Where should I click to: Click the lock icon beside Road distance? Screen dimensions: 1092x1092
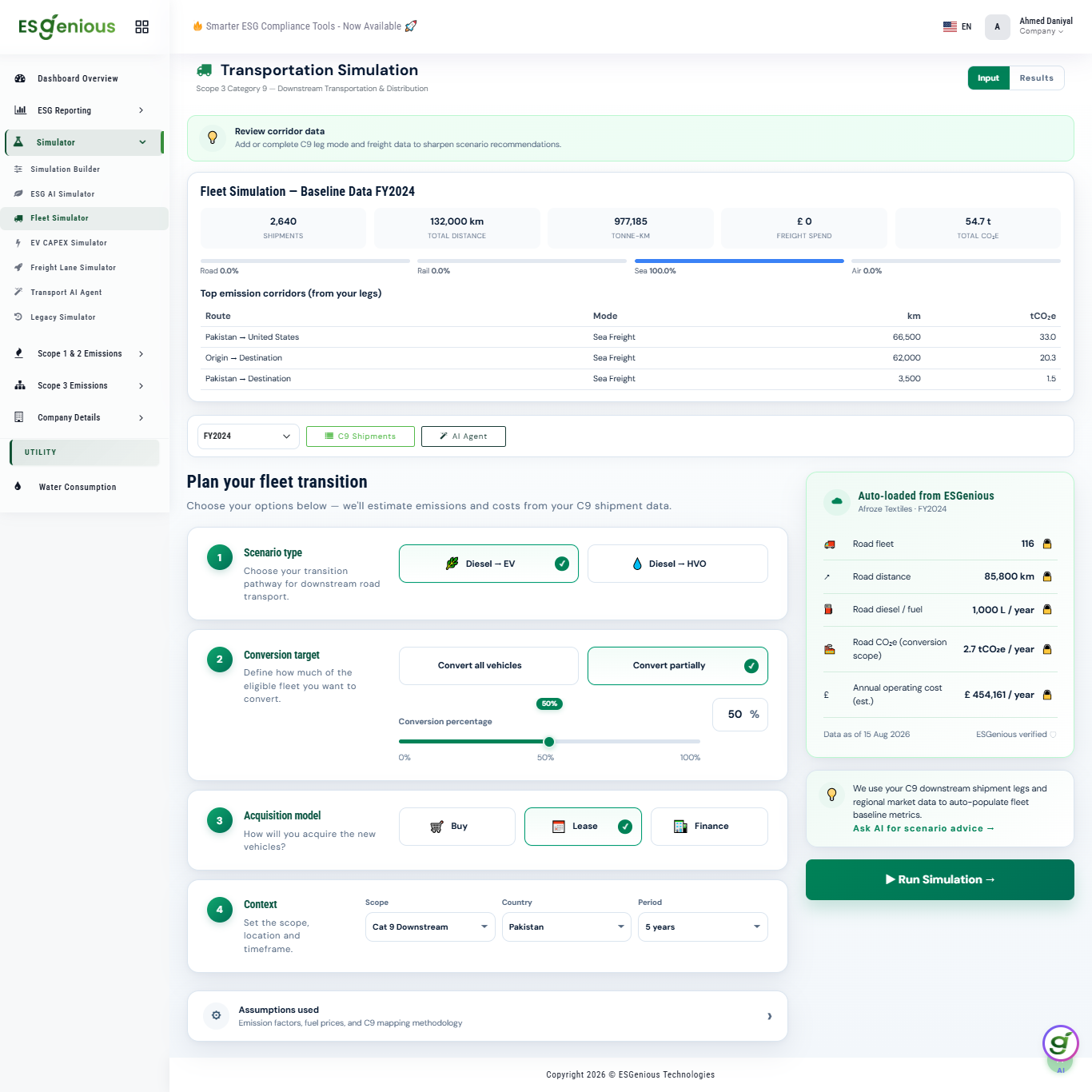(1047, 576)
